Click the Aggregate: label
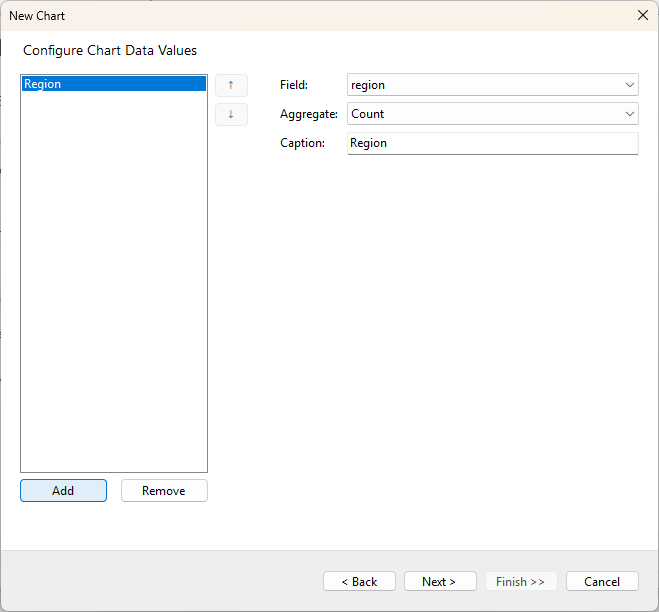The width and height of the screenshot is (659, 612). pos(309,114)
